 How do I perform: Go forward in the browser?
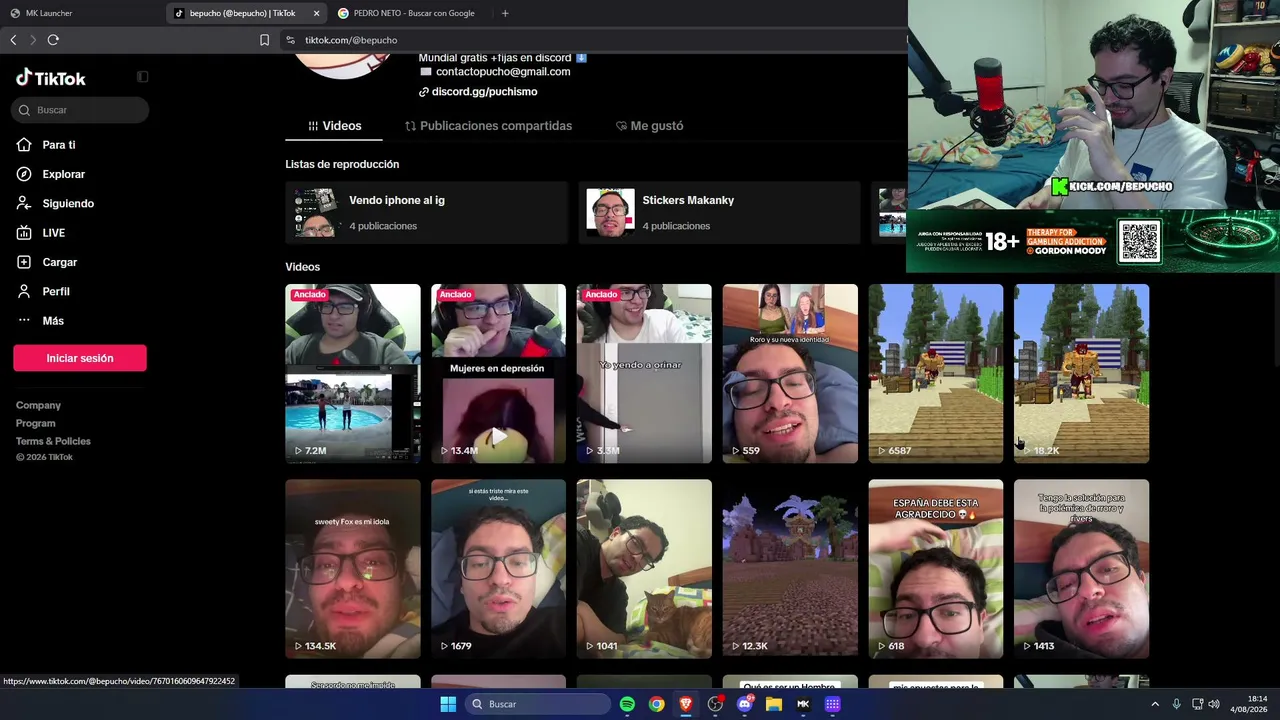point(33,40)
